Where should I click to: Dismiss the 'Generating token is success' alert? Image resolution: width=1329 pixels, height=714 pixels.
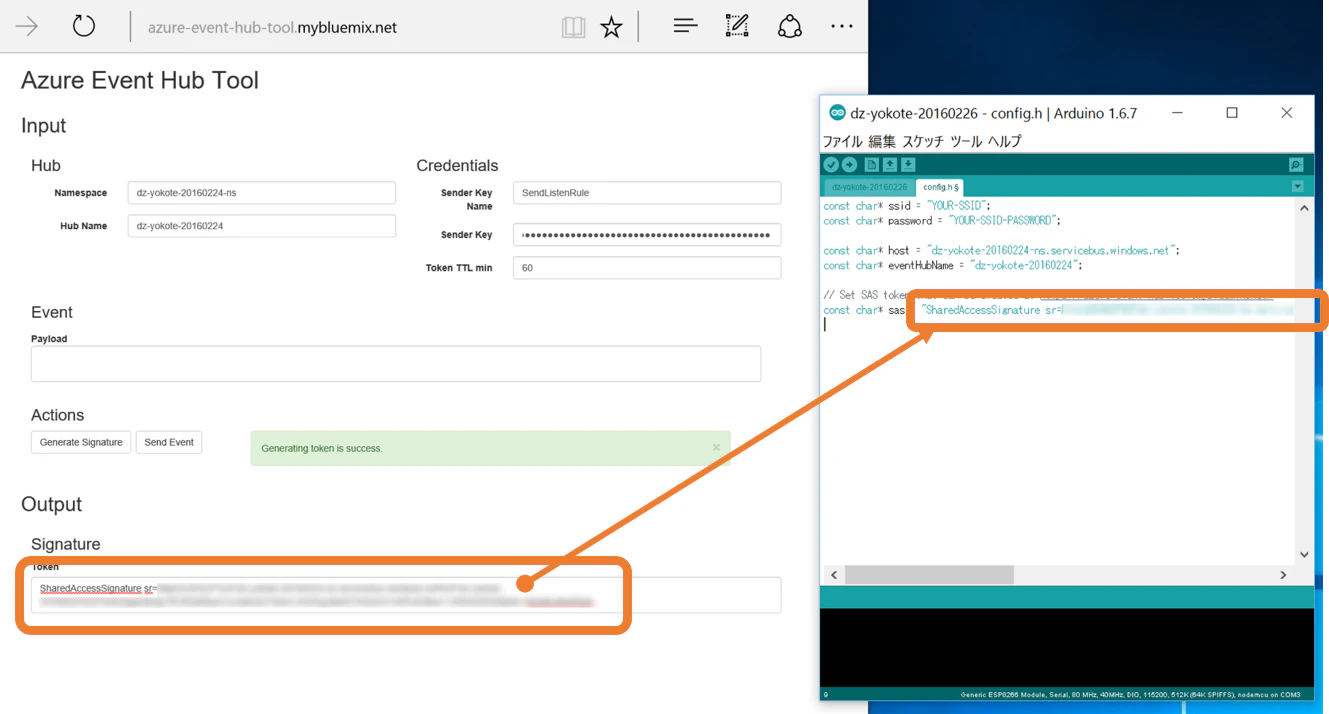[x=716, y=447]
